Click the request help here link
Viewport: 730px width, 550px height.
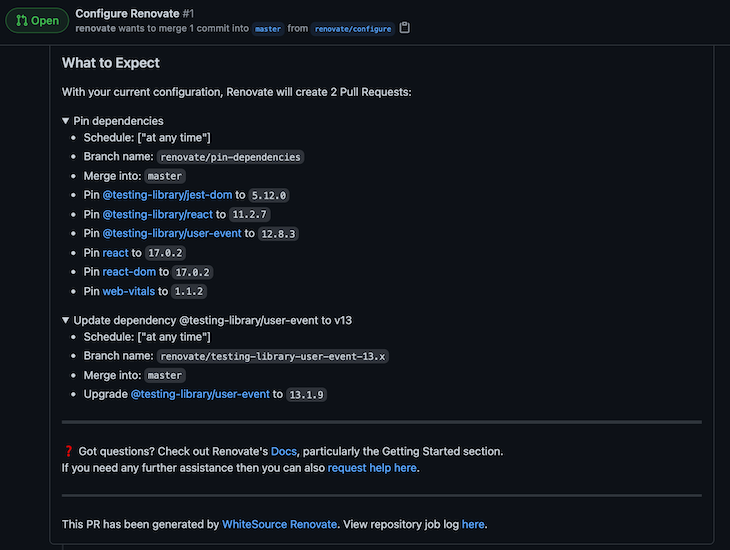tap(372, 468)
